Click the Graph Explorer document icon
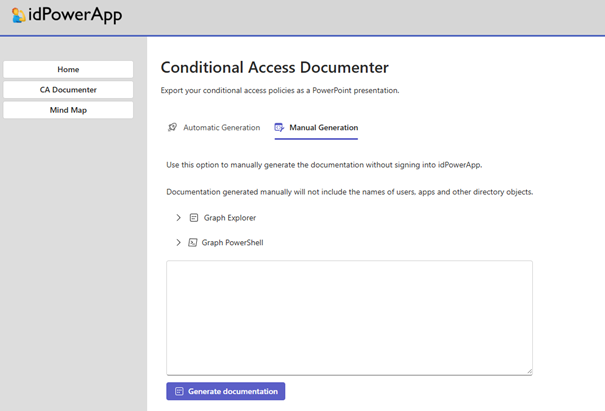This screenshot has width=605, height=411. (x=194, y=217)
